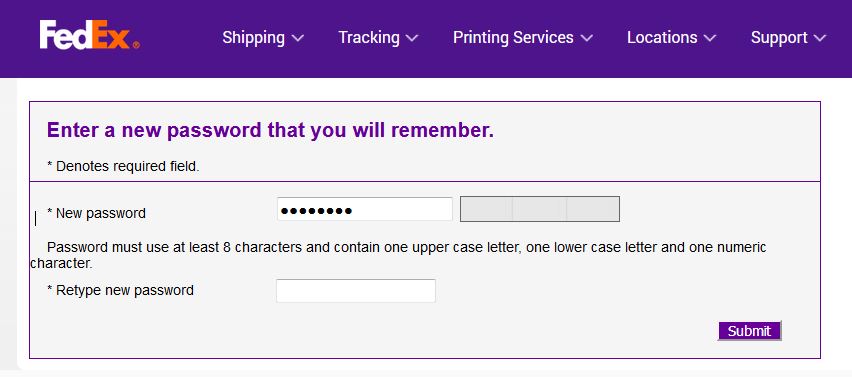Open the Printing Services menu label

tap(513, 37)
